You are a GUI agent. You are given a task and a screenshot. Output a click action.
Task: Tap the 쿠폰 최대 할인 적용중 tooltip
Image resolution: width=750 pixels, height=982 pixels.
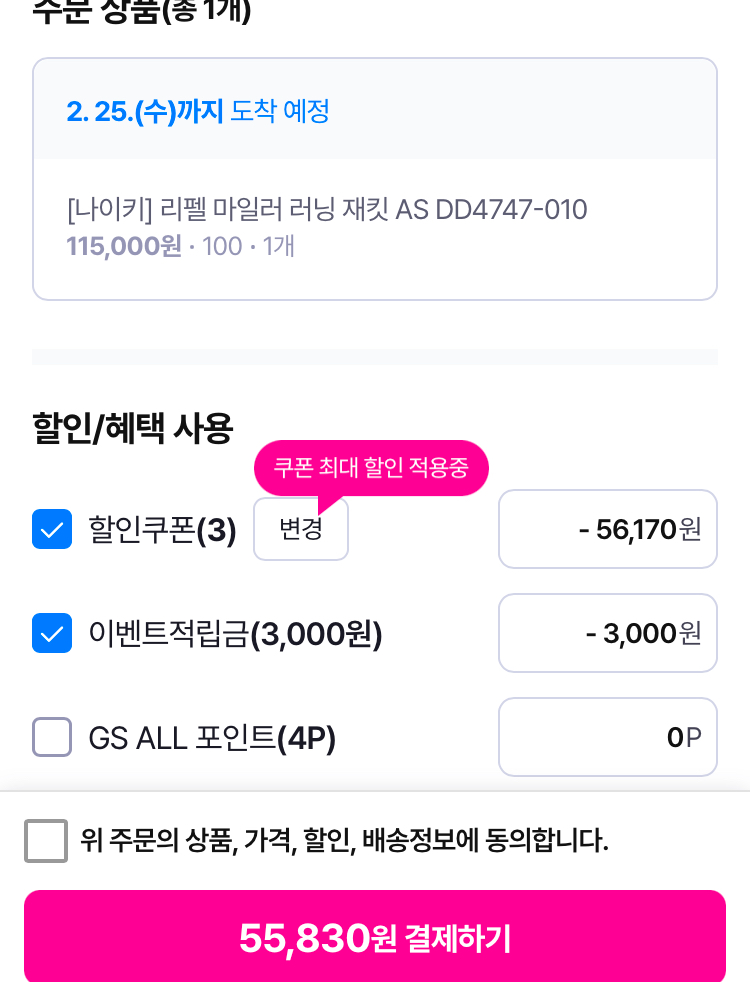[371, 468]
